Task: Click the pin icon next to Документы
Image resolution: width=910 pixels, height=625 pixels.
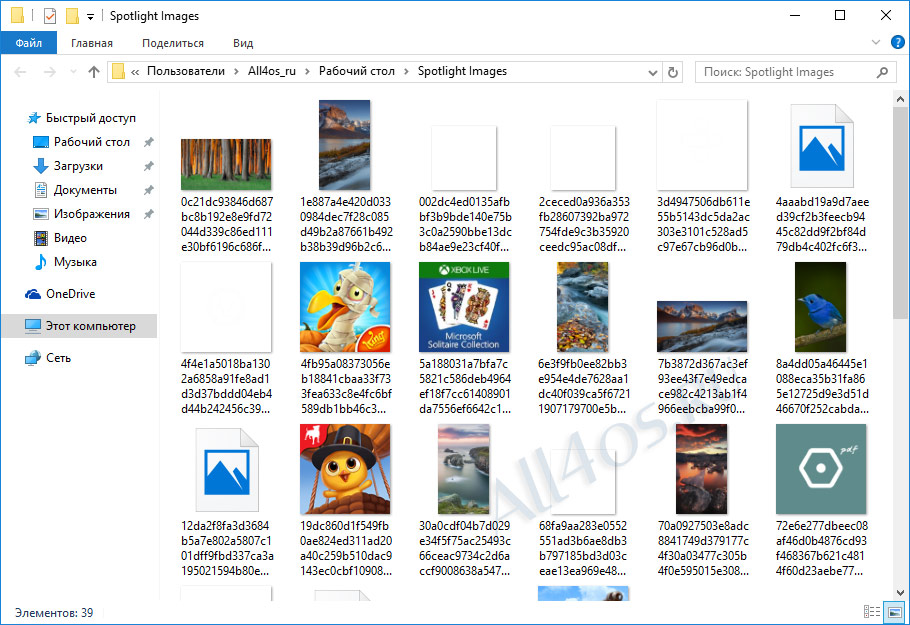Action: point(149,190)
